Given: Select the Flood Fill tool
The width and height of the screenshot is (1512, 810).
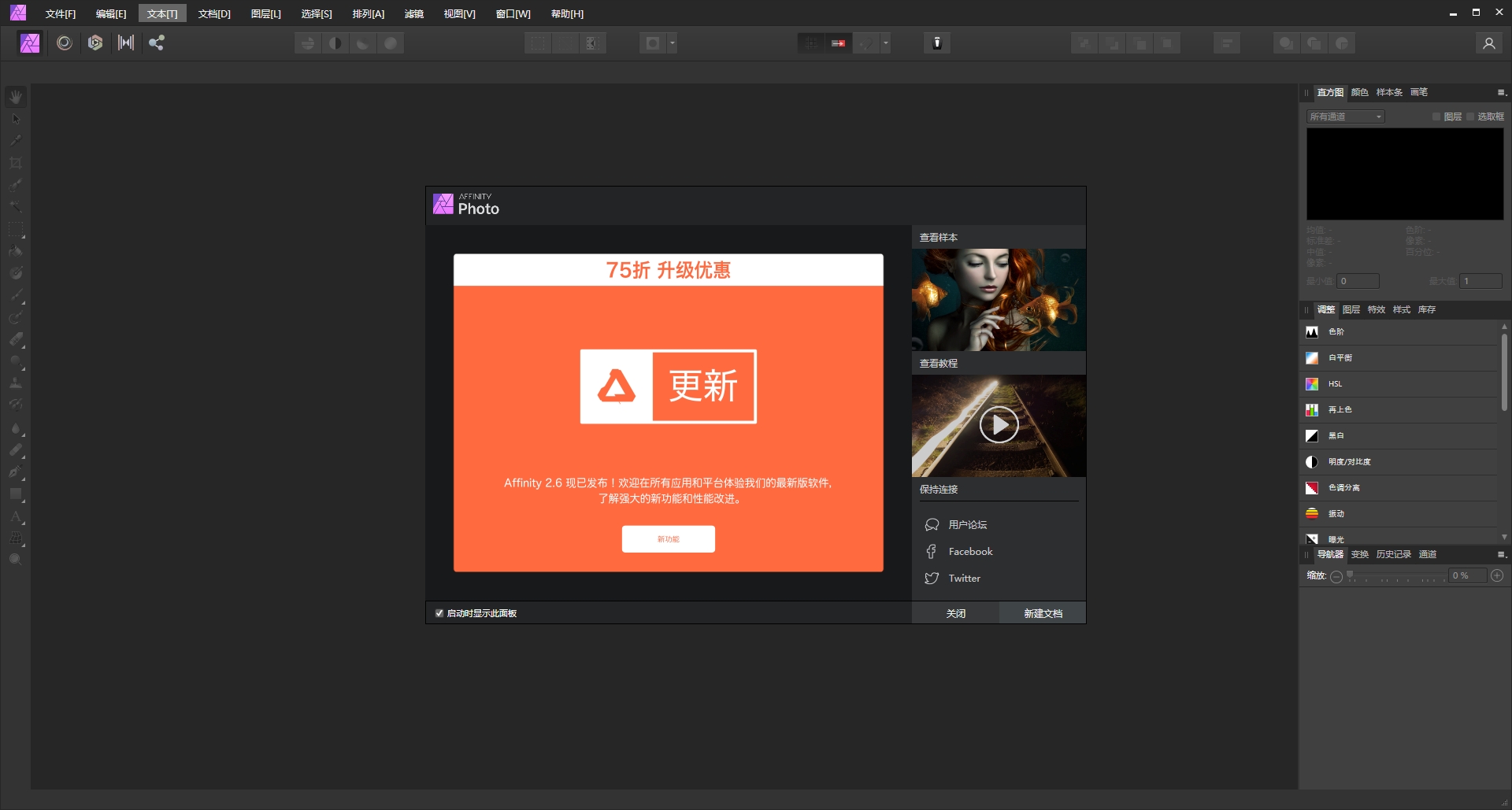Looking at the screenshot, I should click(17, 250).
